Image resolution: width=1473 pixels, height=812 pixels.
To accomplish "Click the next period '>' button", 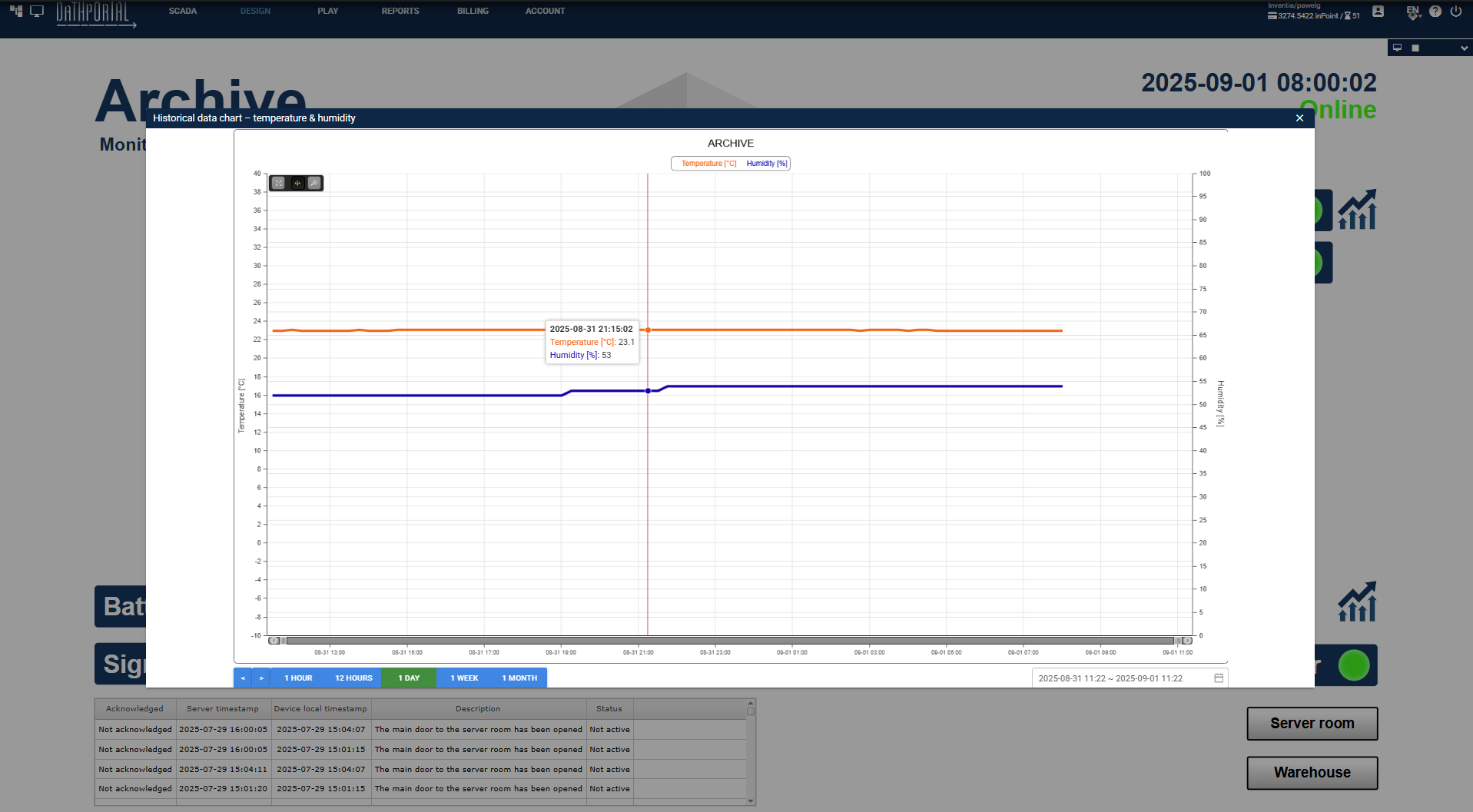I will (261, 678).
